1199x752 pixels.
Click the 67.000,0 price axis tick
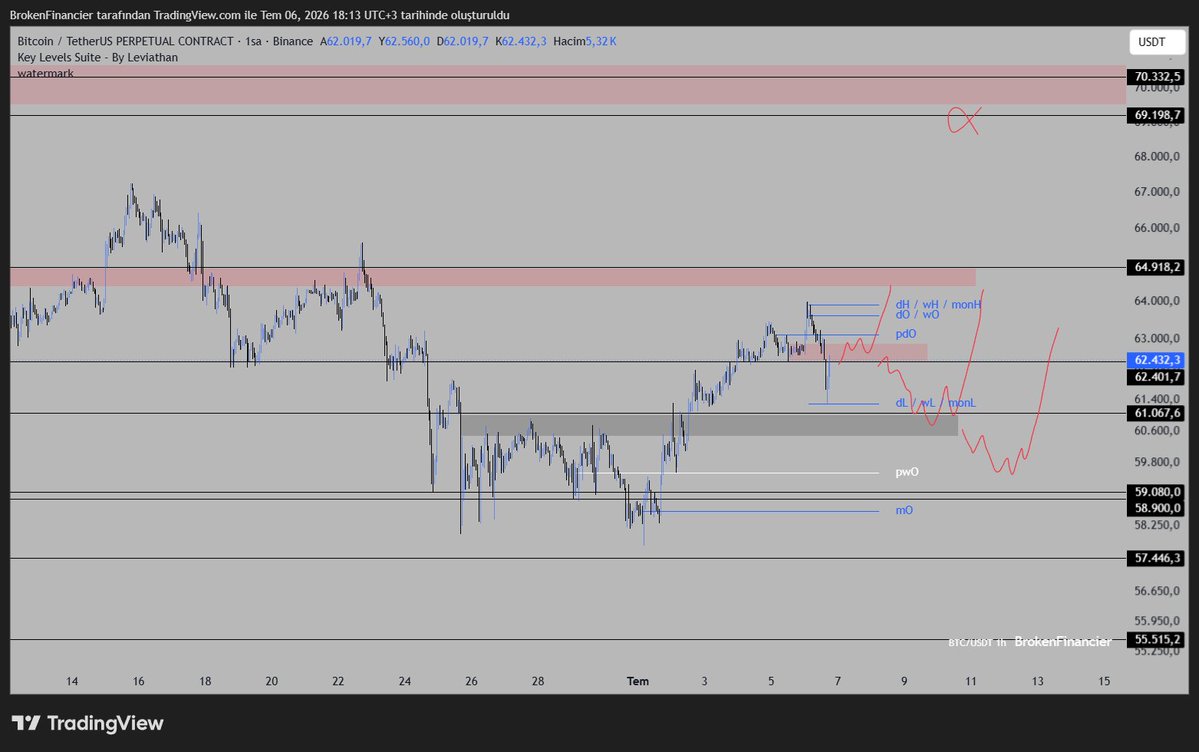[1157, 192]
